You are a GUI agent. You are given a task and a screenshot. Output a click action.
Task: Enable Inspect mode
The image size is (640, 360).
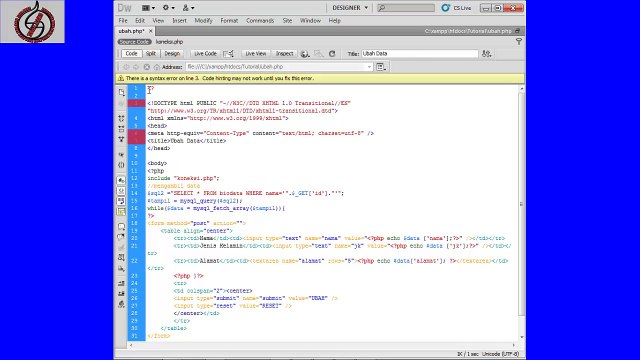284,53
